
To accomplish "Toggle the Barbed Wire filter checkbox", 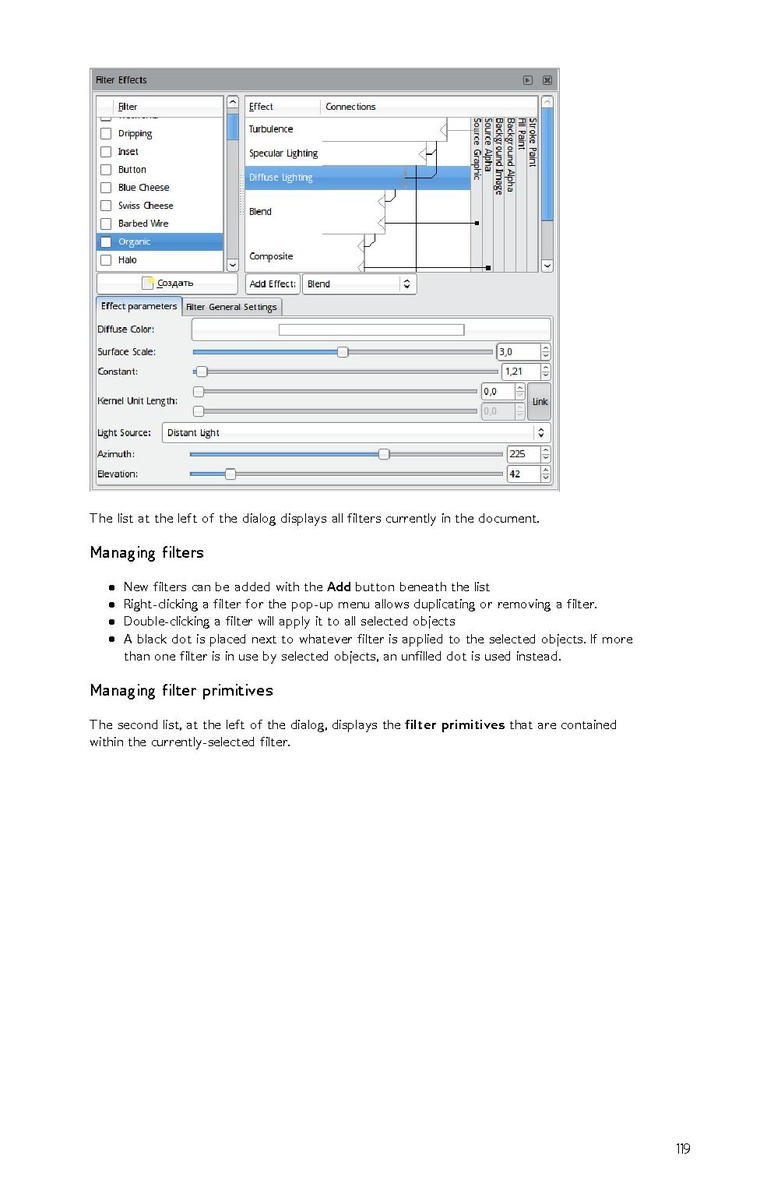I will tap(106, 224).
